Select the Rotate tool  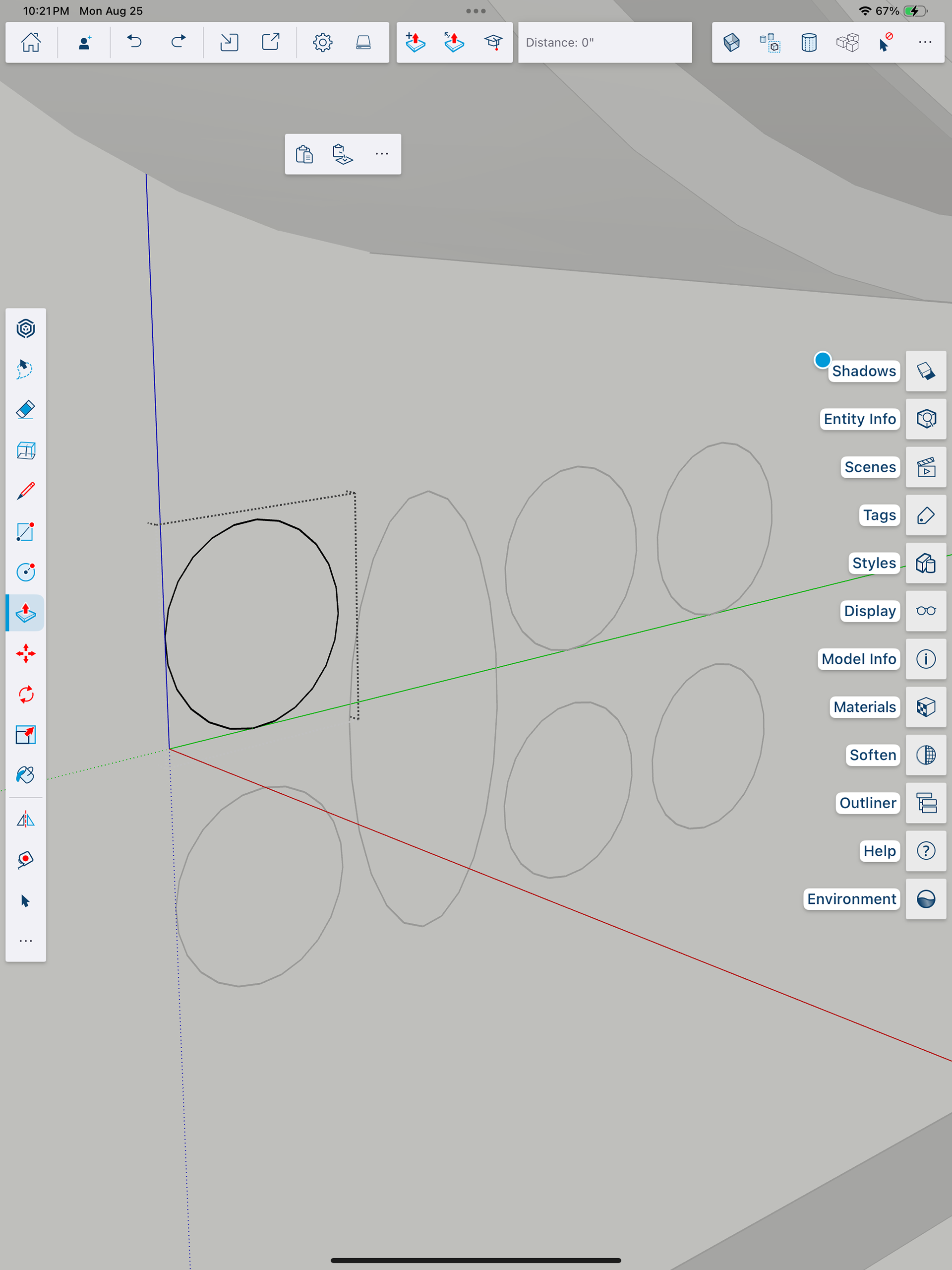[26, 695]
